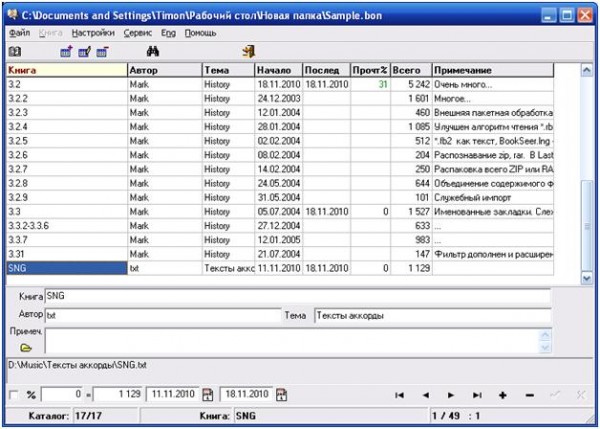Sort by the Прочт% column header
Screen dimensions: 600x429
tap(370, 70)
